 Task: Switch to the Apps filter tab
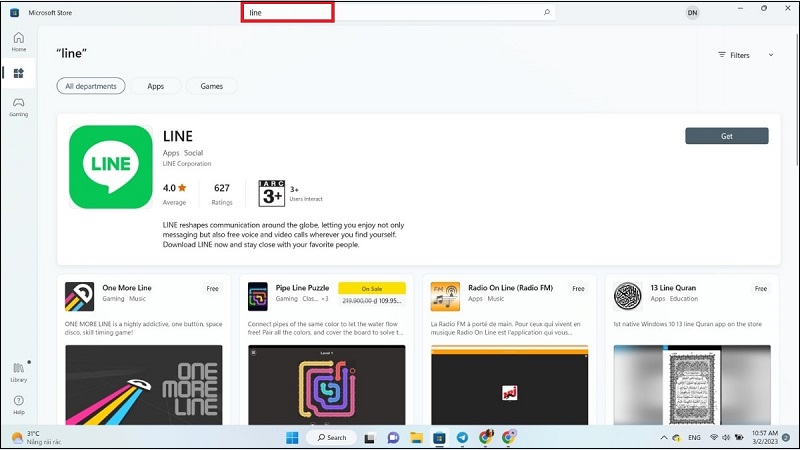pyautogui.click(x=155, y=86)
